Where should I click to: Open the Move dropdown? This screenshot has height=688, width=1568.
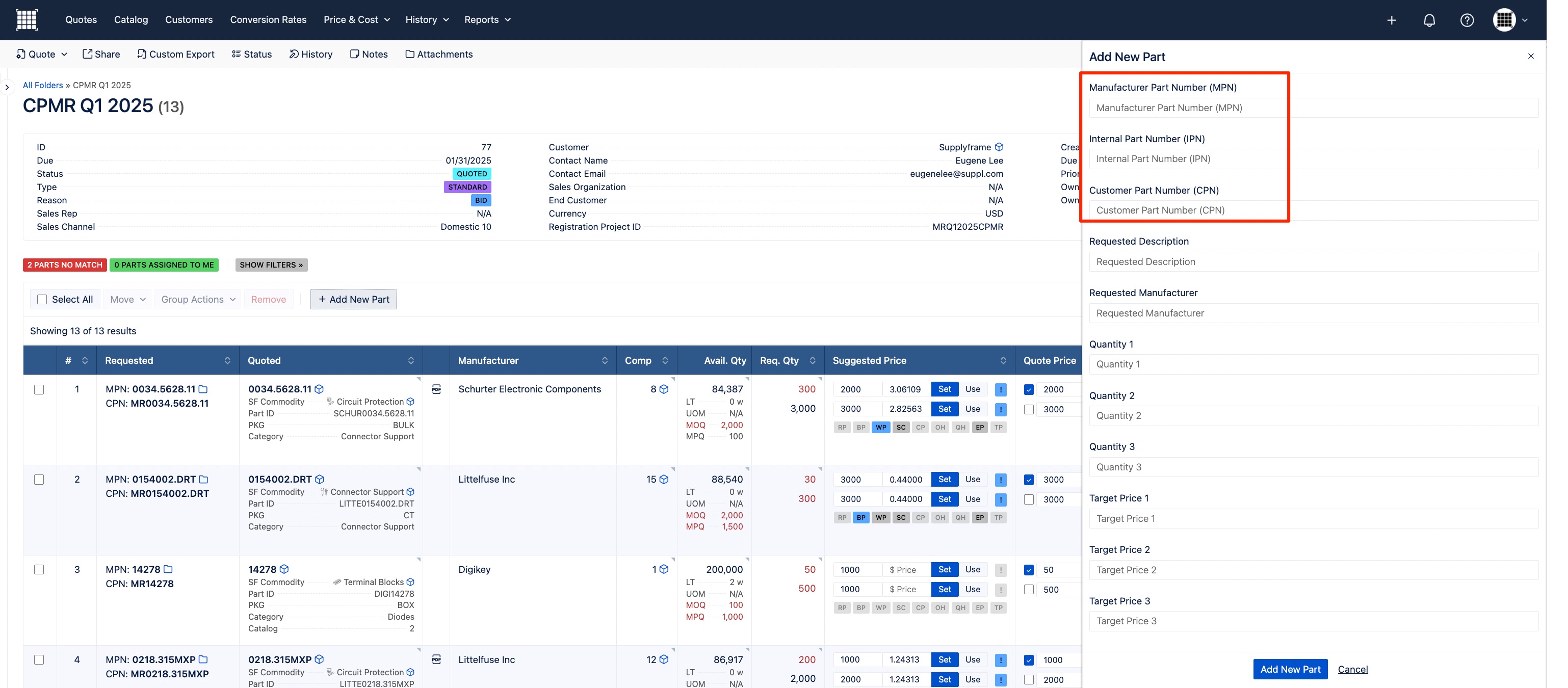128,299
